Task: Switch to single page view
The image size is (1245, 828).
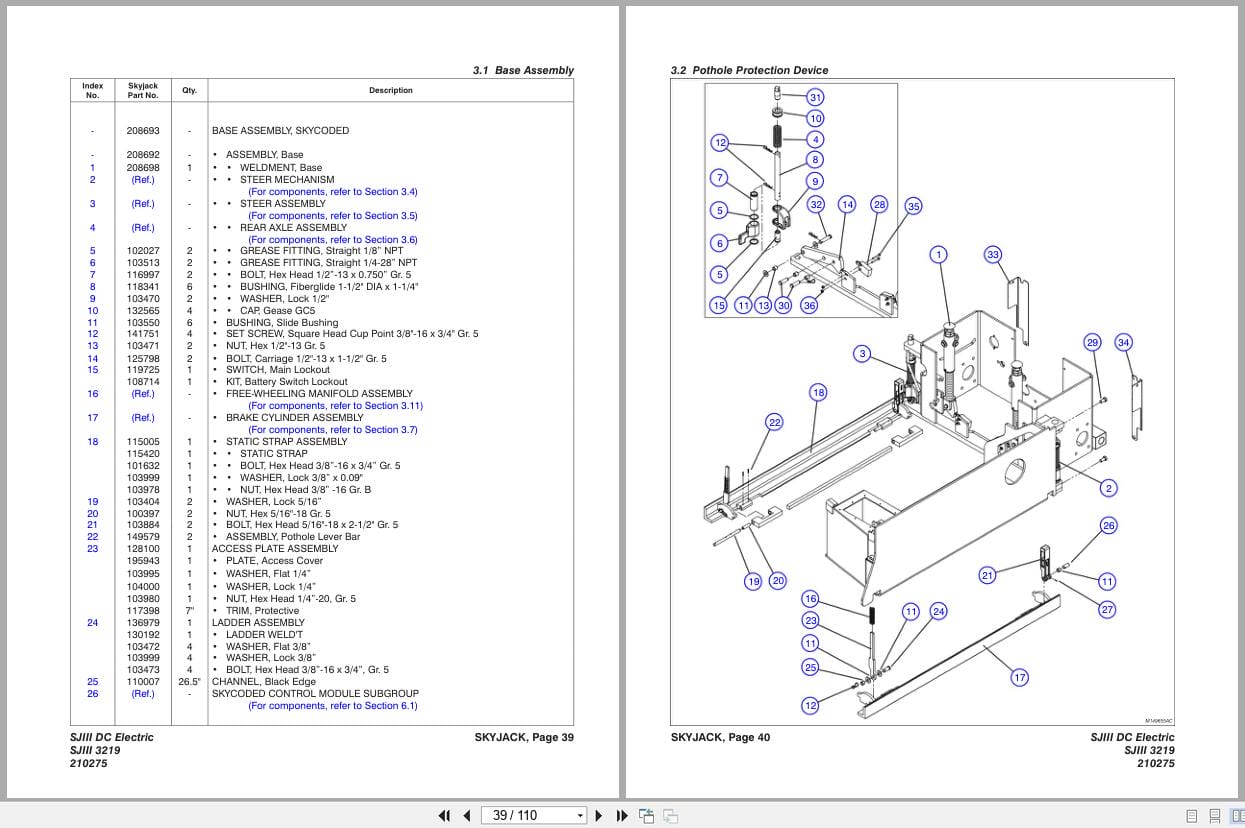Action: pos(1192,815)
